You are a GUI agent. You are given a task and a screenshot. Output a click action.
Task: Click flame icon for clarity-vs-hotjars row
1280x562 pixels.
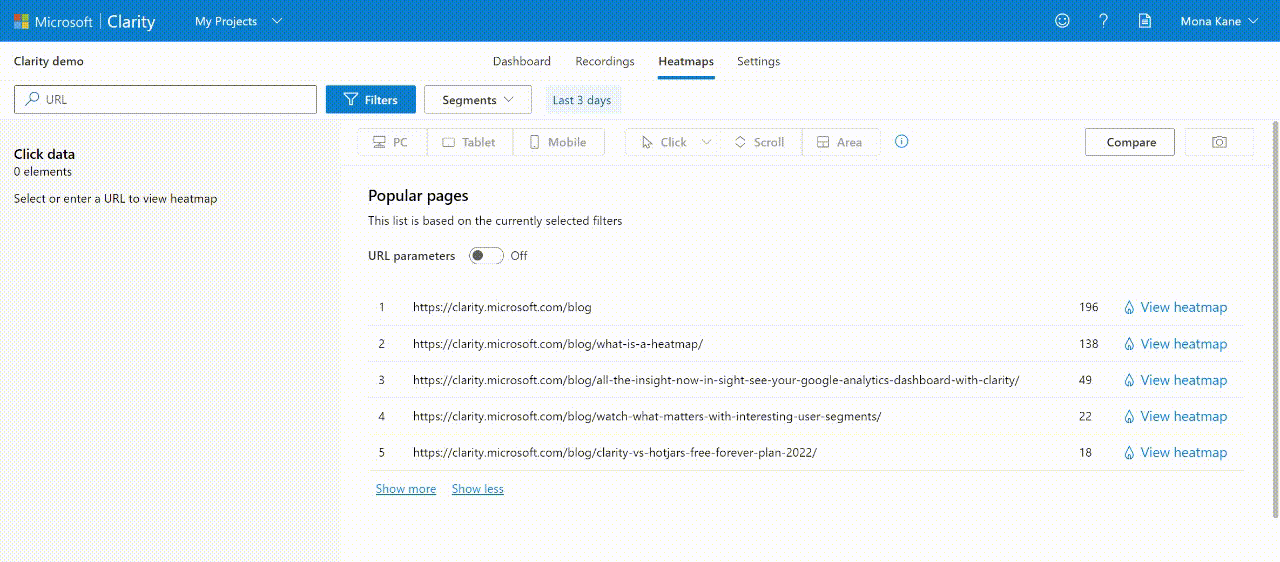click(1129, 453)
